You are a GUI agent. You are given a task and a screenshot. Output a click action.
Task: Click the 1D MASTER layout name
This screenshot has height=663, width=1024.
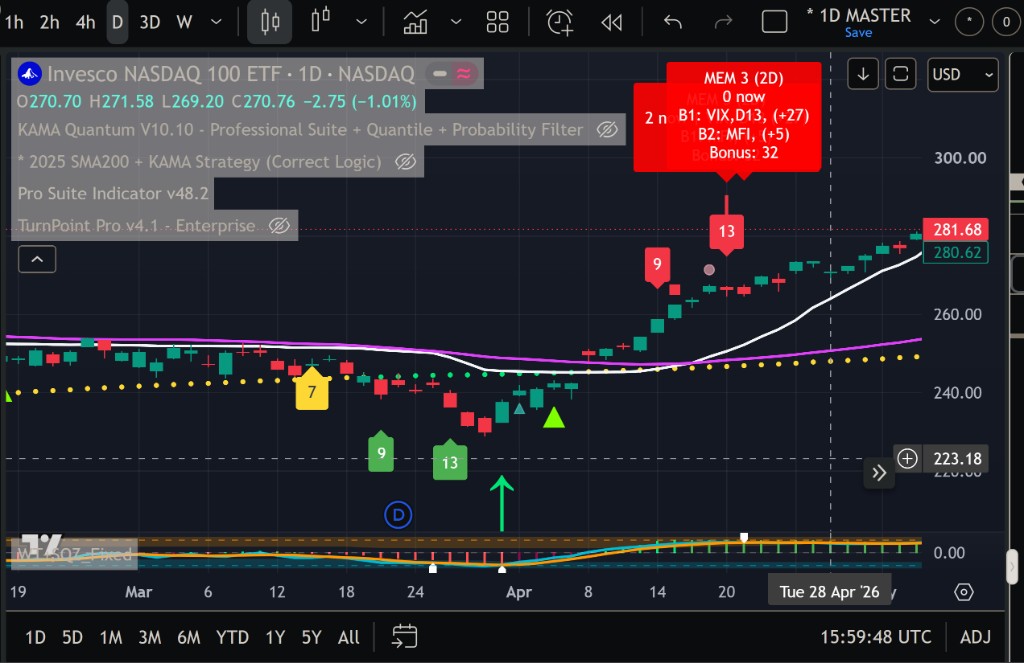pos(859,15)
